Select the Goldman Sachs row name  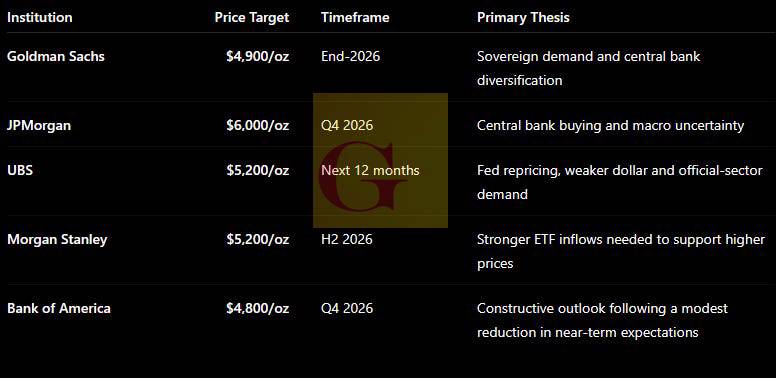[x=56, y=56]
